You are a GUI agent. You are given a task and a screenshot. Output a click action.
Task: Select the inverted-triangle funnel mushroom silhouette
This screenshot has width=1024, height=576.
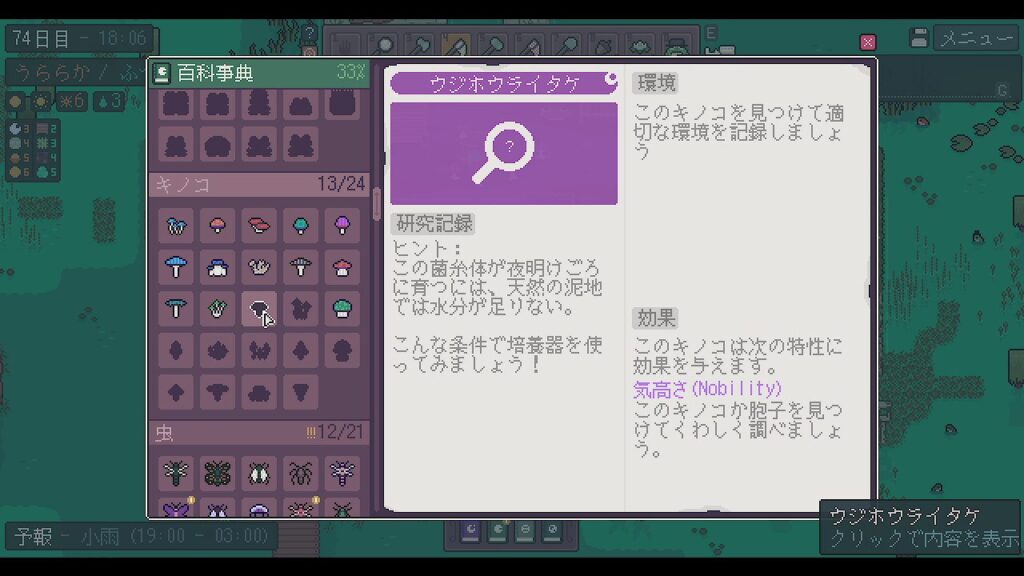coord(300,392)
